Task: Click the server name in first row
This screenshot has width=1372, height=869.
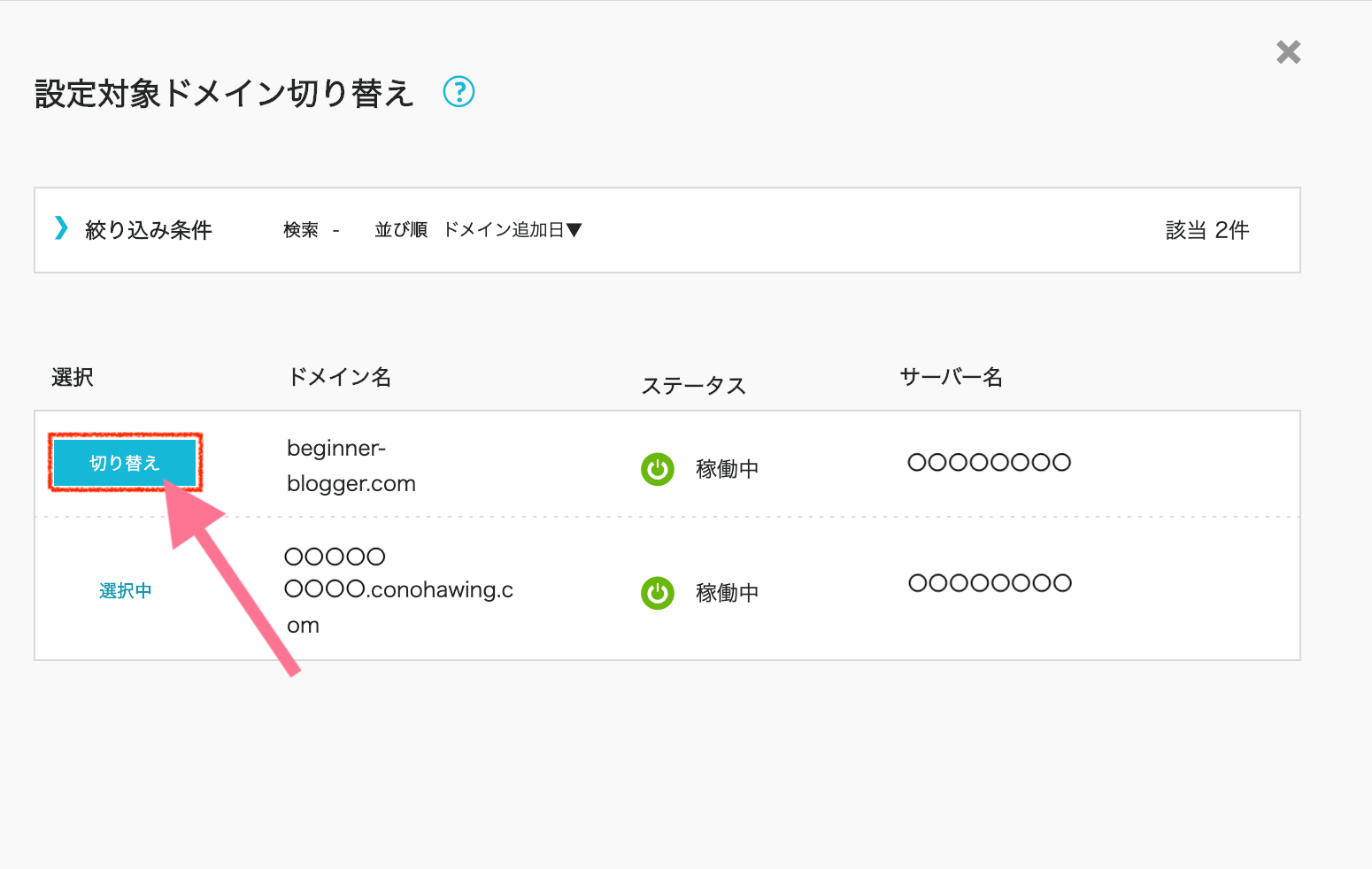Action: 989,463
